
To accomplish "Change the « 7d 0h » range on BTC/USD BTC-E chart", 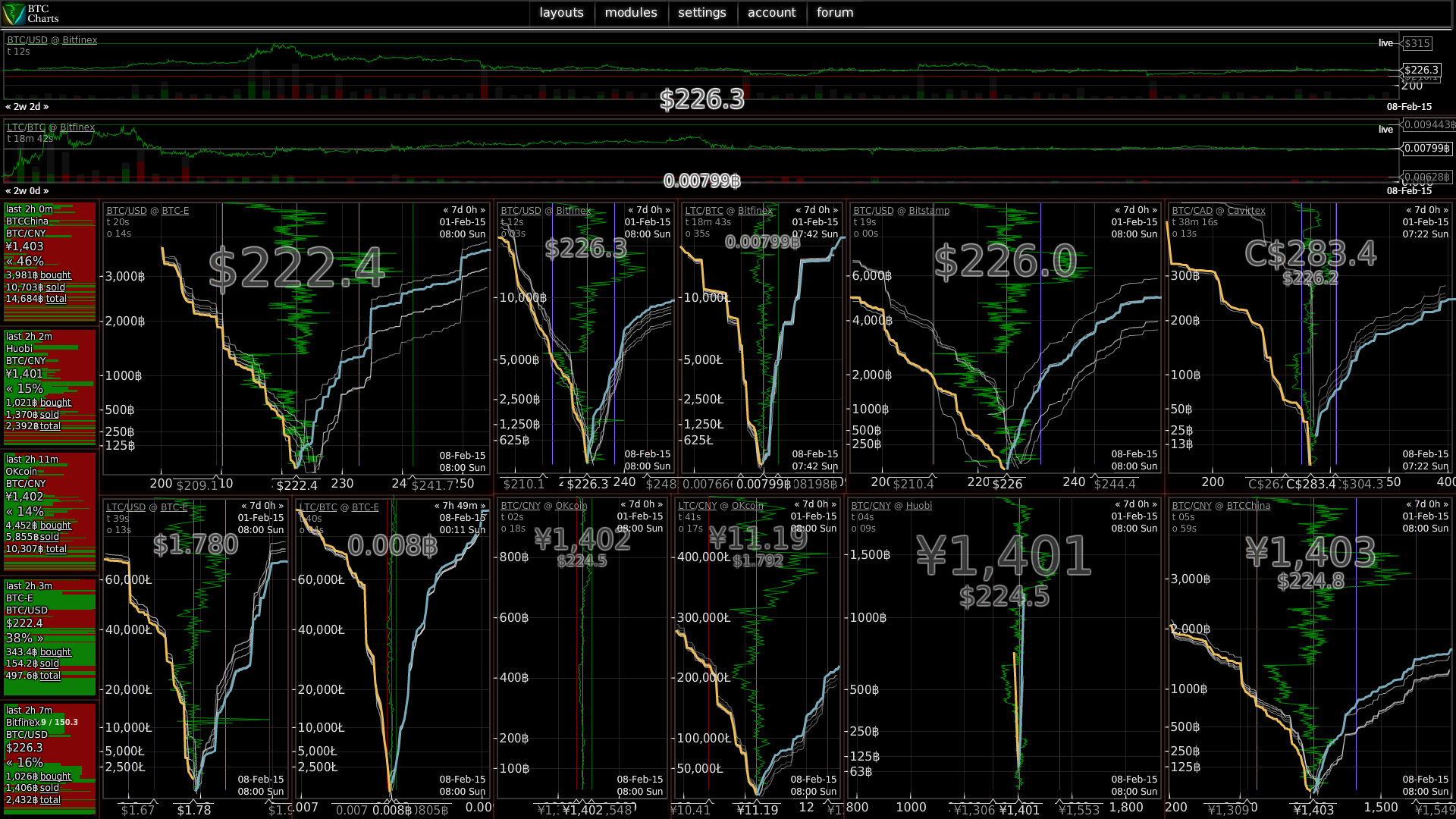I will coord(464,210).
